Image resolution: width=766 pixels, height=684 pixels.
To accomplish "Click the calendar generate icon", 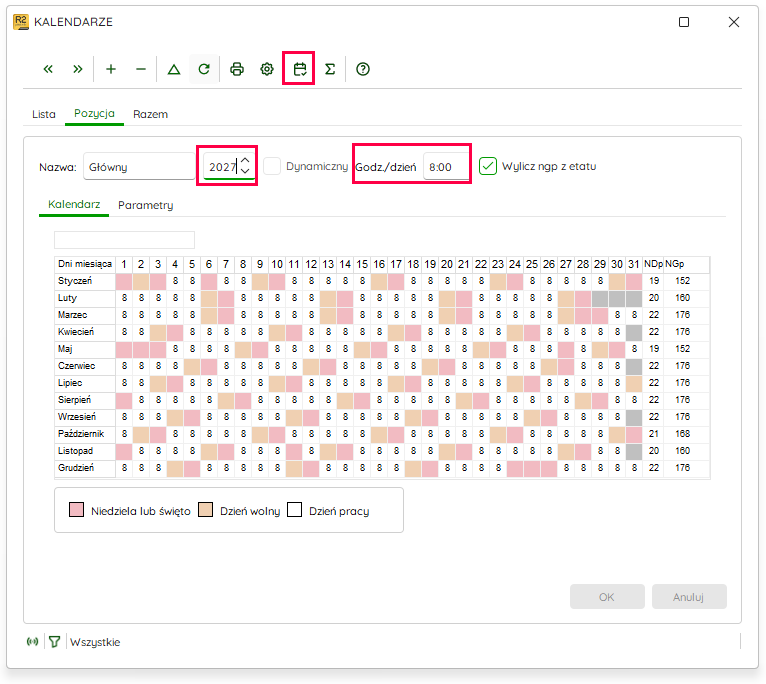I will [x=300, y=69].
